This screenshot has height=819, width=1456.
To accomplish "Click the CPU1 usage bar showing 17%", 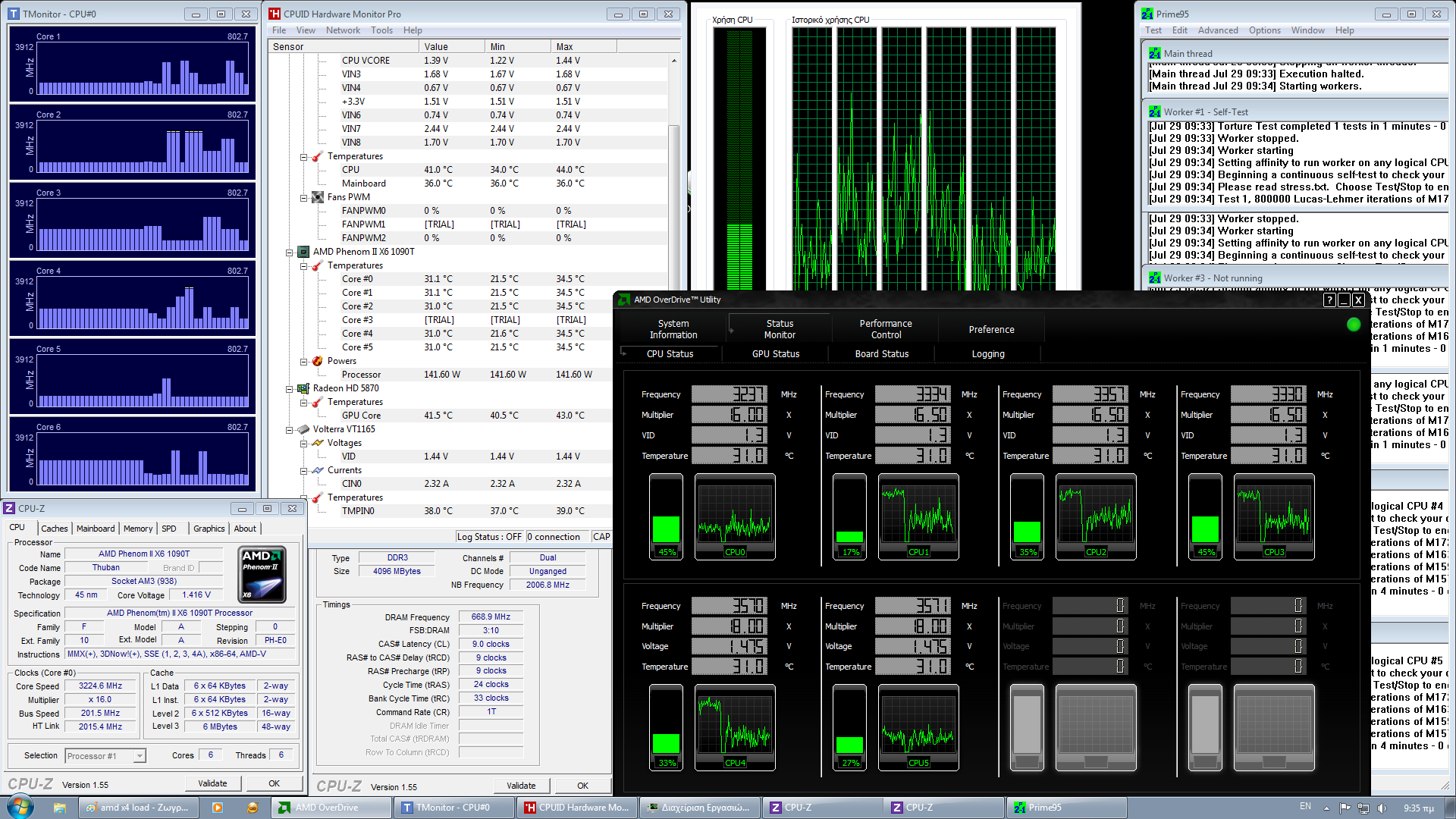I will coord(849,516).
